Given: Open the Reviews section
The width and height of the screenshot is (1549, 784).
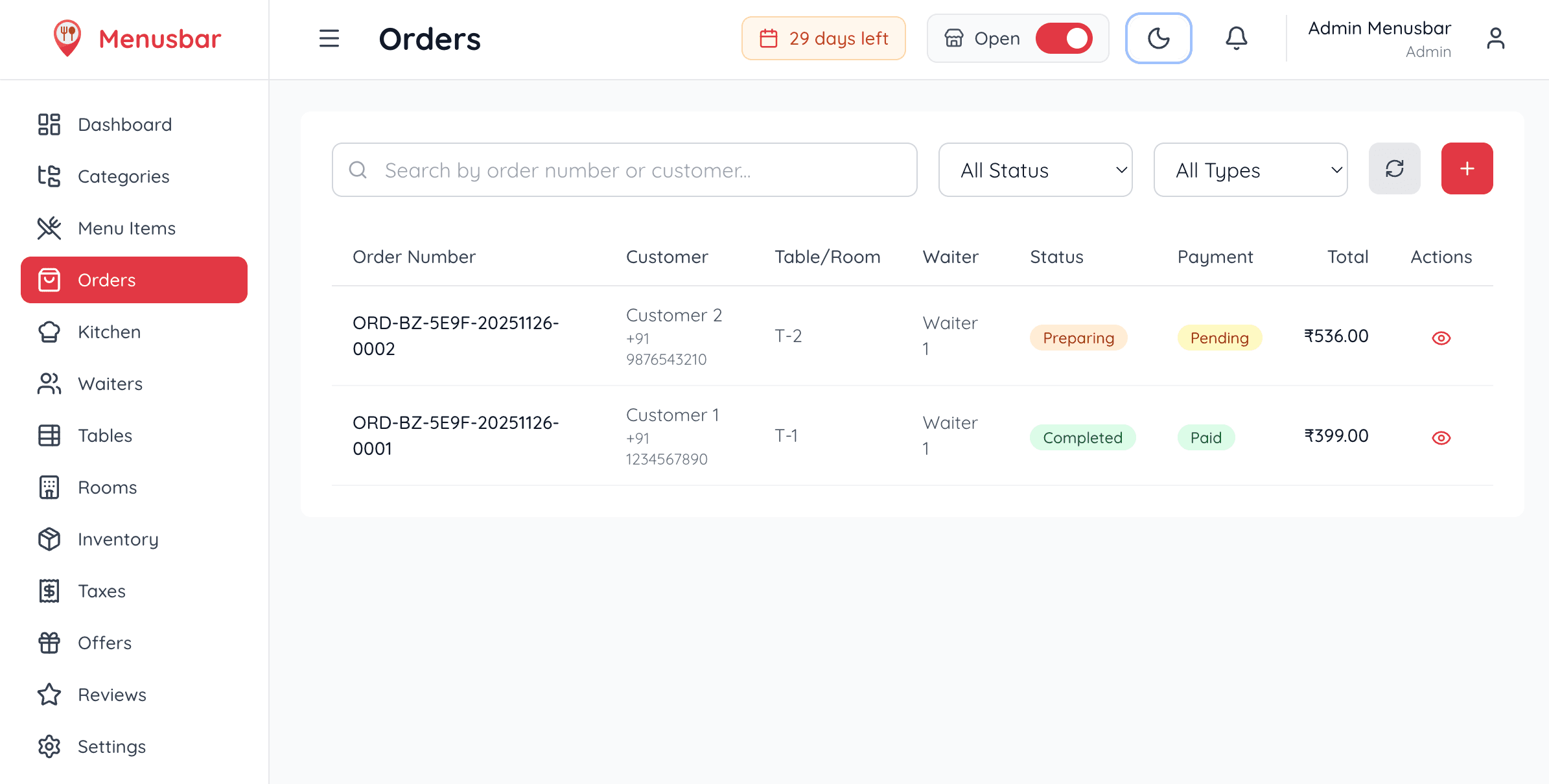Looking at the screenshot, I should pos(111,695).
